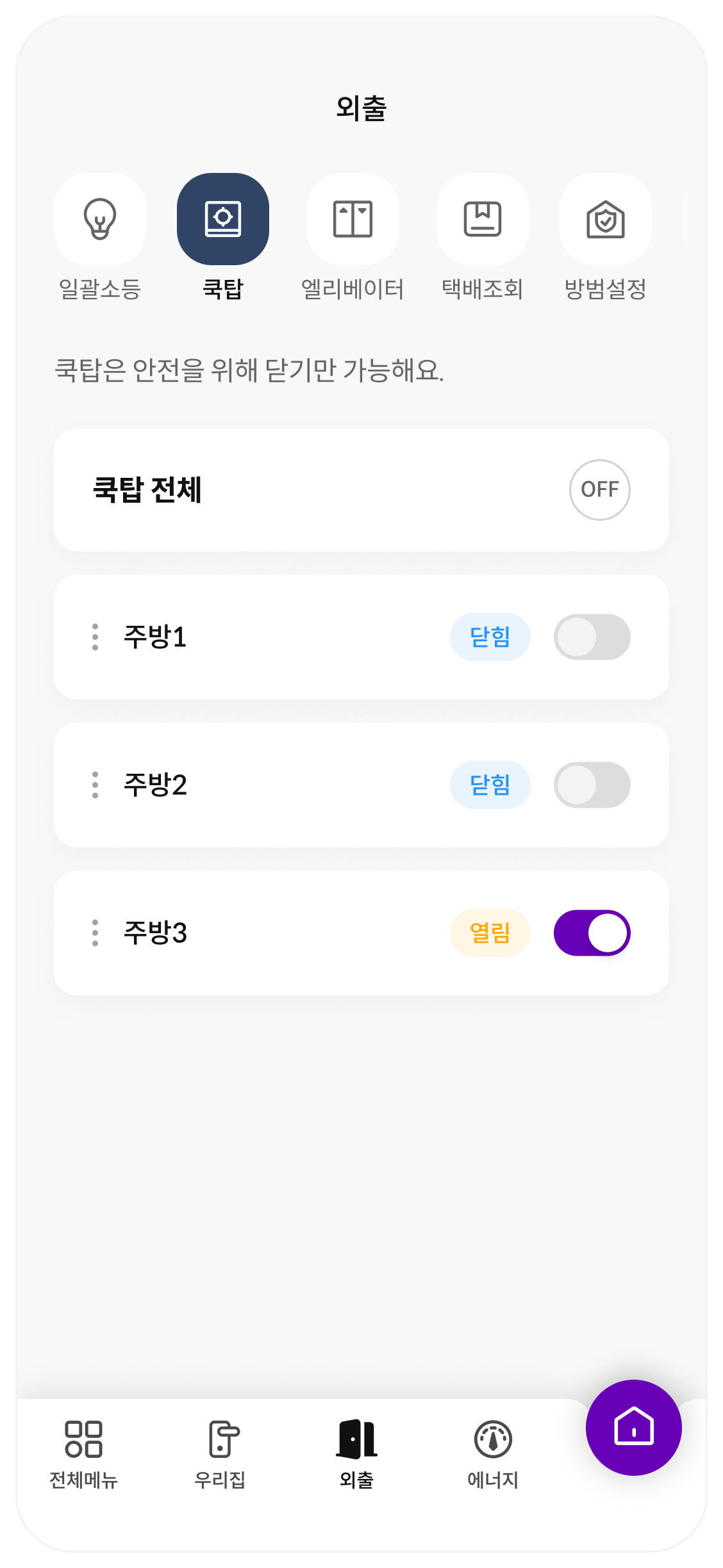Tap the 닫힘 status badge for 주방1
723x1568 pixels.
(490, 637)
